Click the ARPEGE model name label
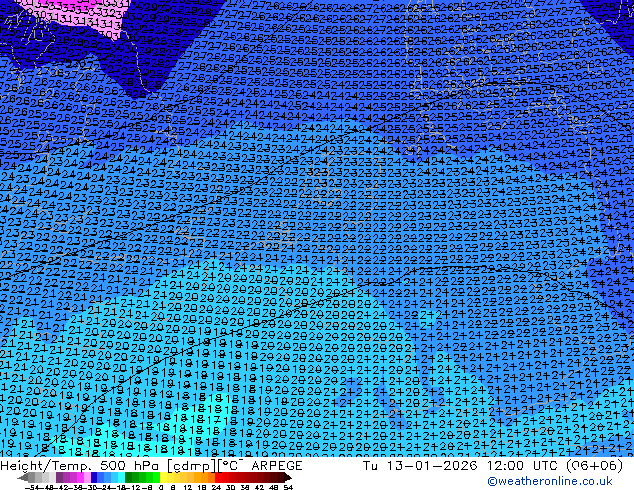634x490 pixels. click(x=277, y=466)
